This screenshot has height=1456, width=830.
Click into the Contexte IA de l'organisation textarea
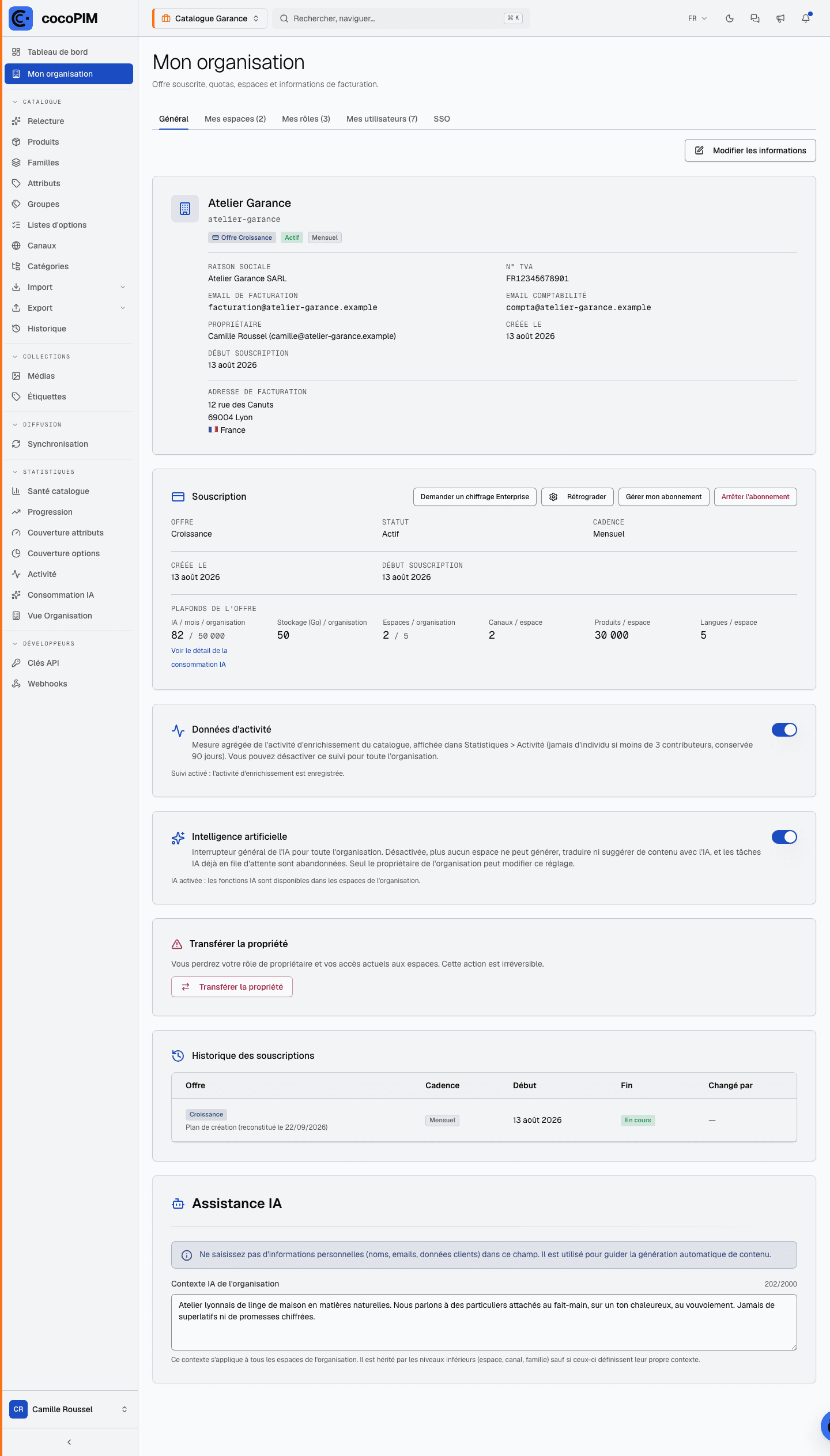click(x=484, y=1322)
